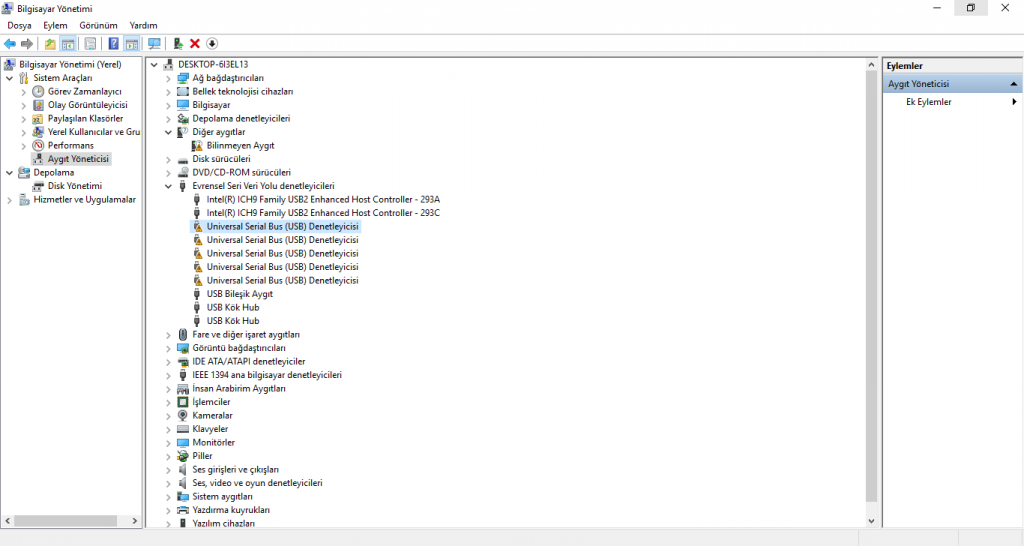Expand Olay Görüntüleyicisi node
The height and width of the screenshot is (546, 1024).
(24, 105)
